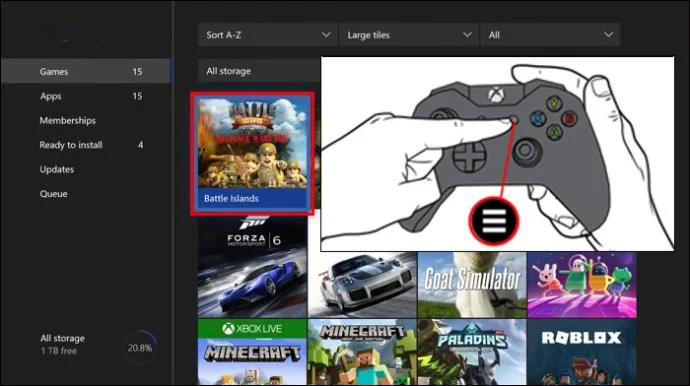This screenshot has height=386, width=690.
Task: Click the 20.8% storage usage ring
Action: click(x=140, y=347)
